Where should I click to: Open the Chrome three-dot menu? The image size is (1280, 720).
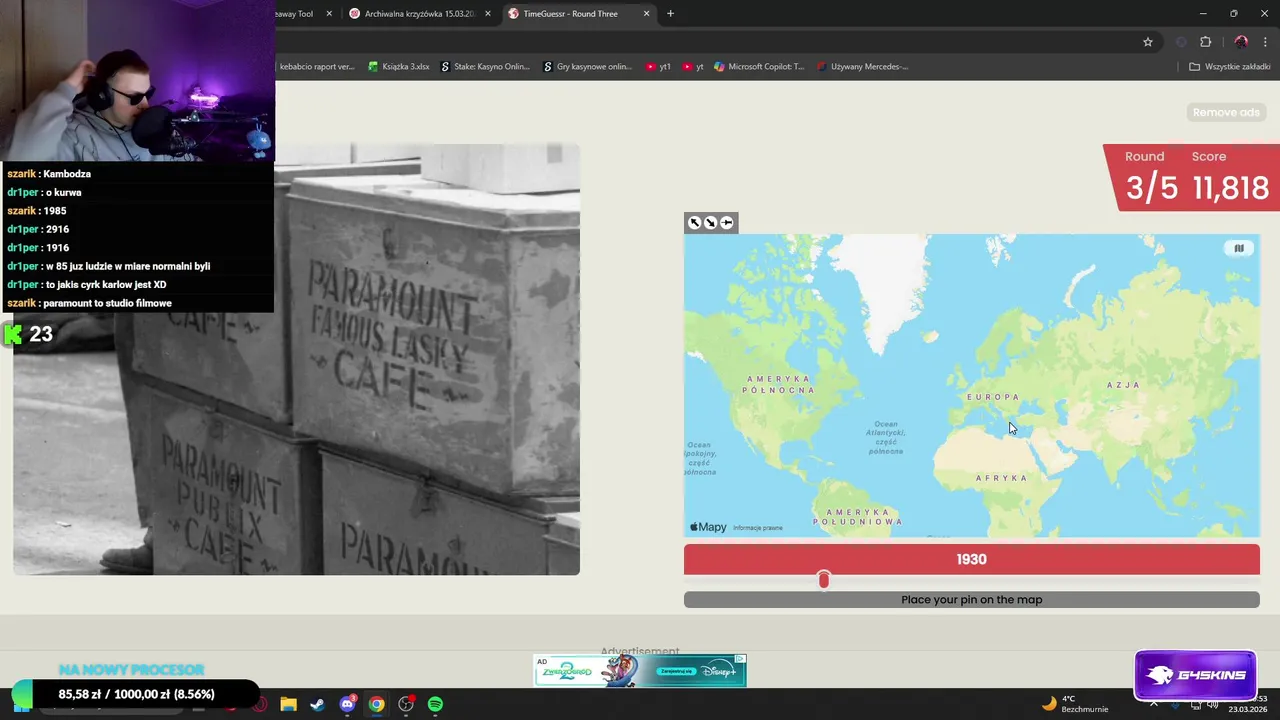coord(1266,42)
